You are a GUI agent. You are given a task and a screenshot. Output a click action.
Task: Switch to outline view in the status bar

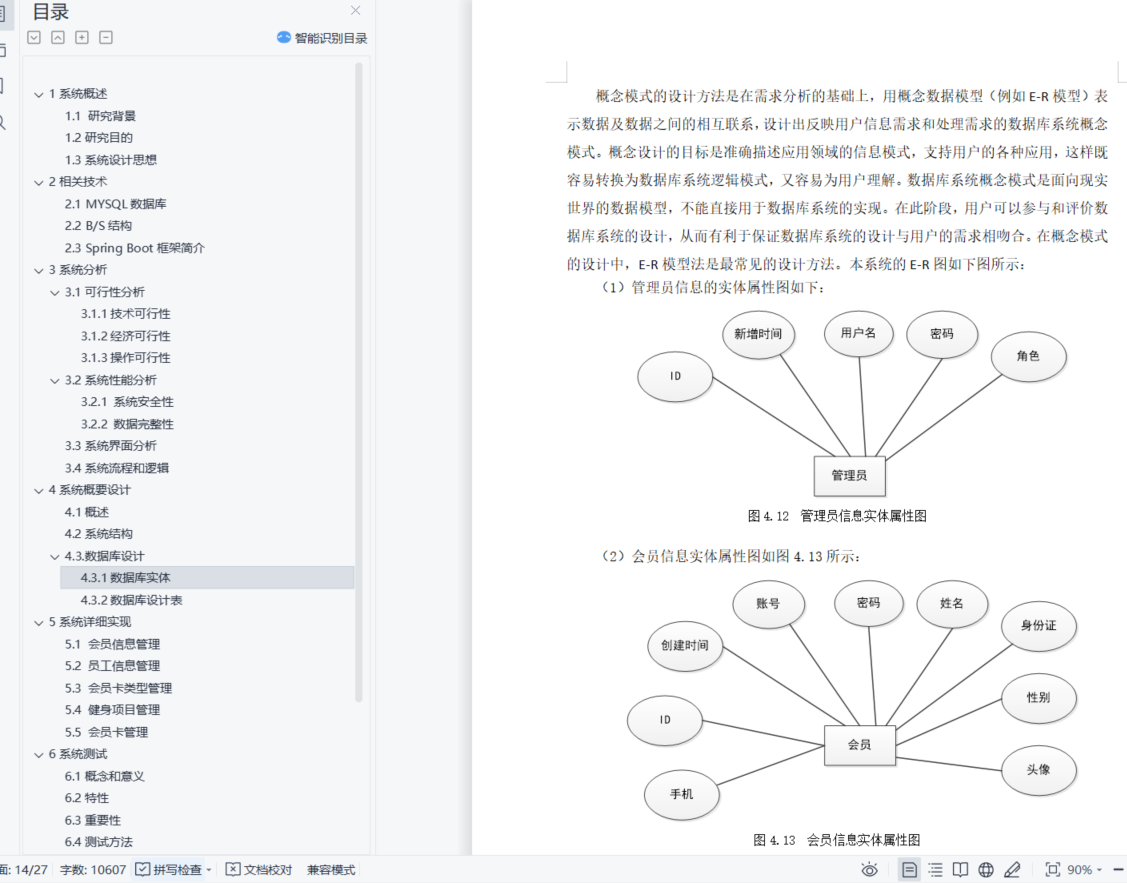tap(935, 870)
